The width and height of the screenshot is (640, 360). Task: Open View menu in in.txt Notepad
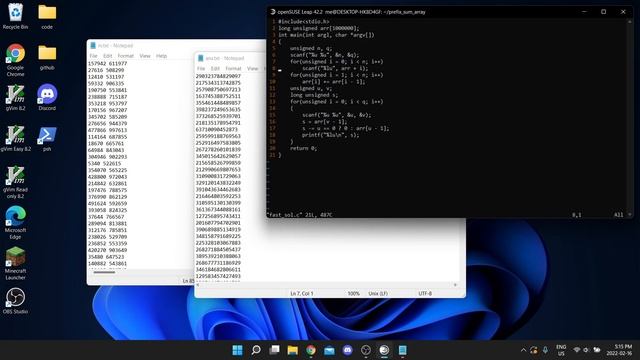click(145, 56)
